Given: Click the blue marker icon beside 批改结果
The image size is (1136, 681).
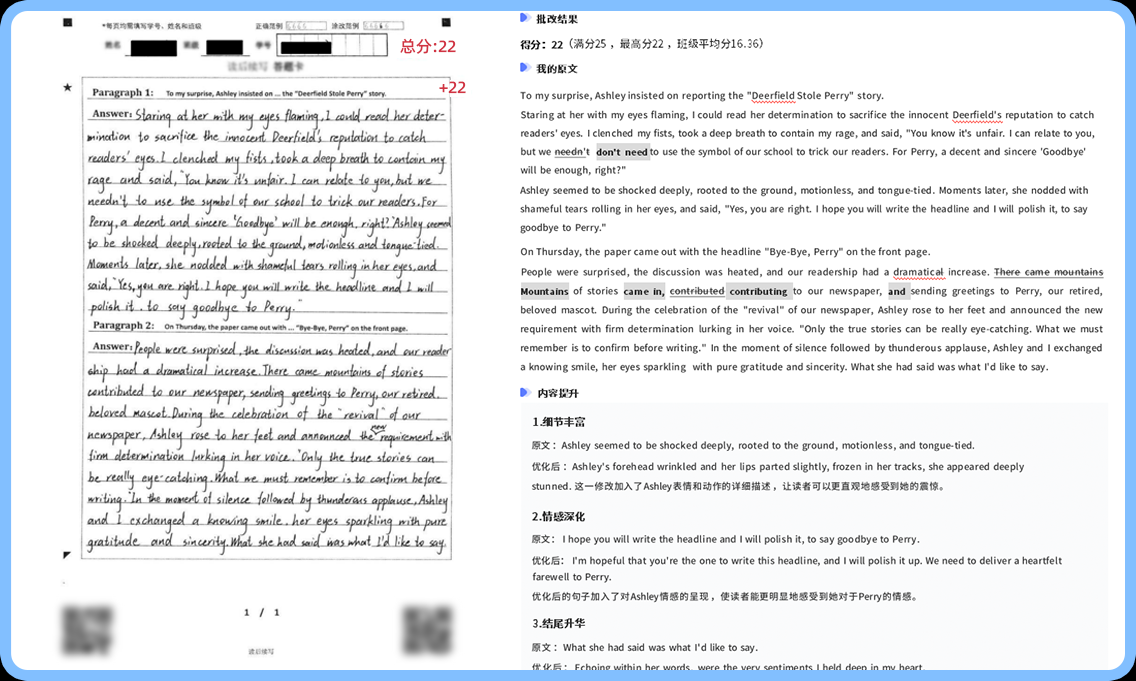Looking at the screenshot, I should pyautogui.click(x=525, y=18).
